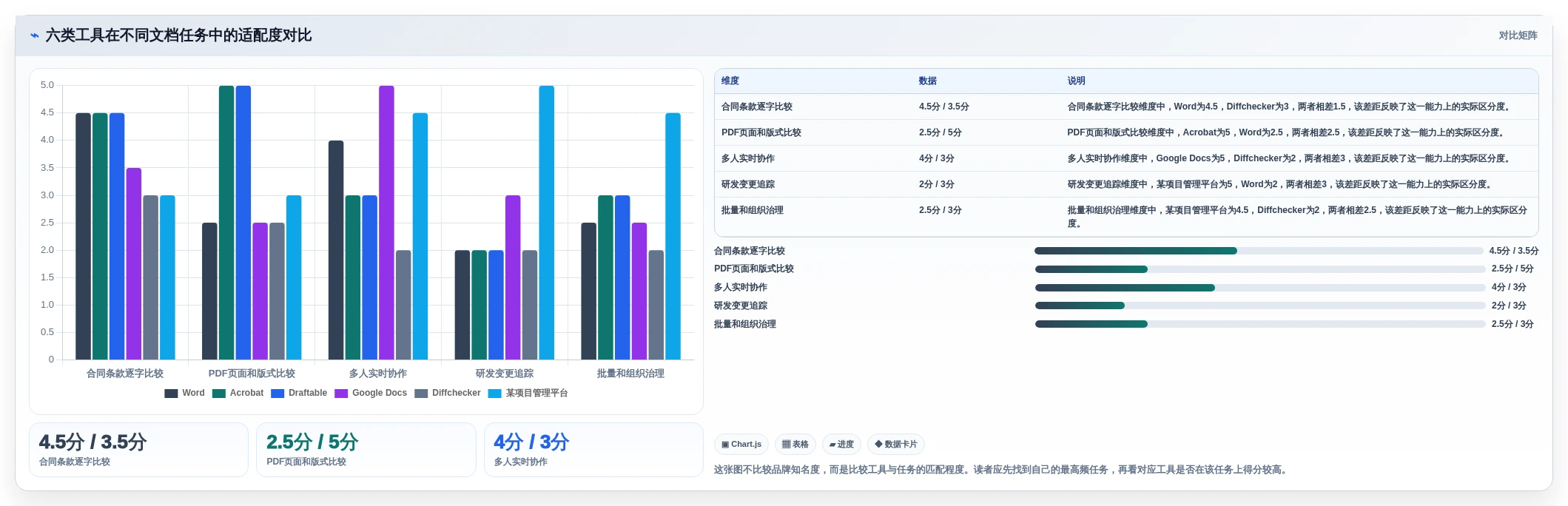Click table row 研发变更追踪
Image resolution: width=1568 pixels, height=506 pixels.
(x=1125, y=184)
